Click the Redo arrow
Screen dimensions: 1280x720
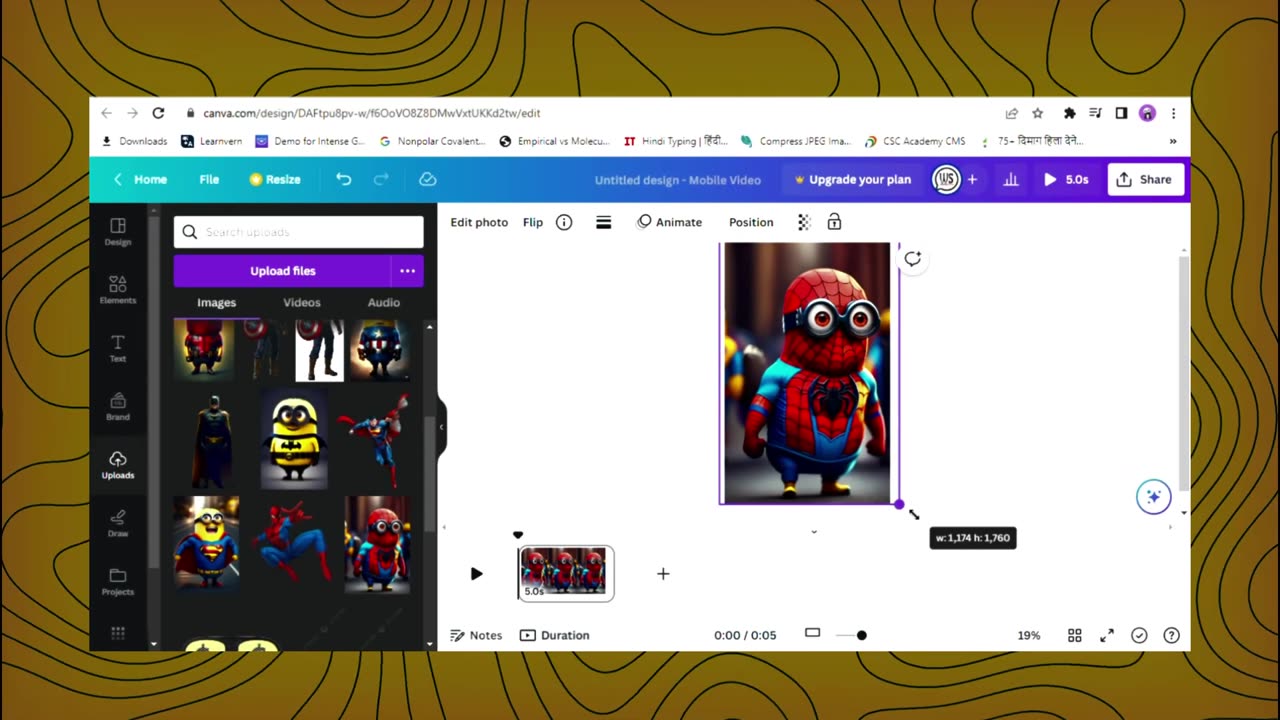(381, 179)
